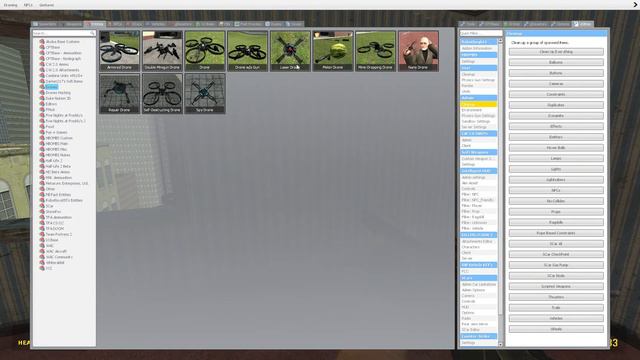The width and height of the screenshot is (640, 360).
Task: Select the CW 2.0 Attachments category
Action: 62,70
